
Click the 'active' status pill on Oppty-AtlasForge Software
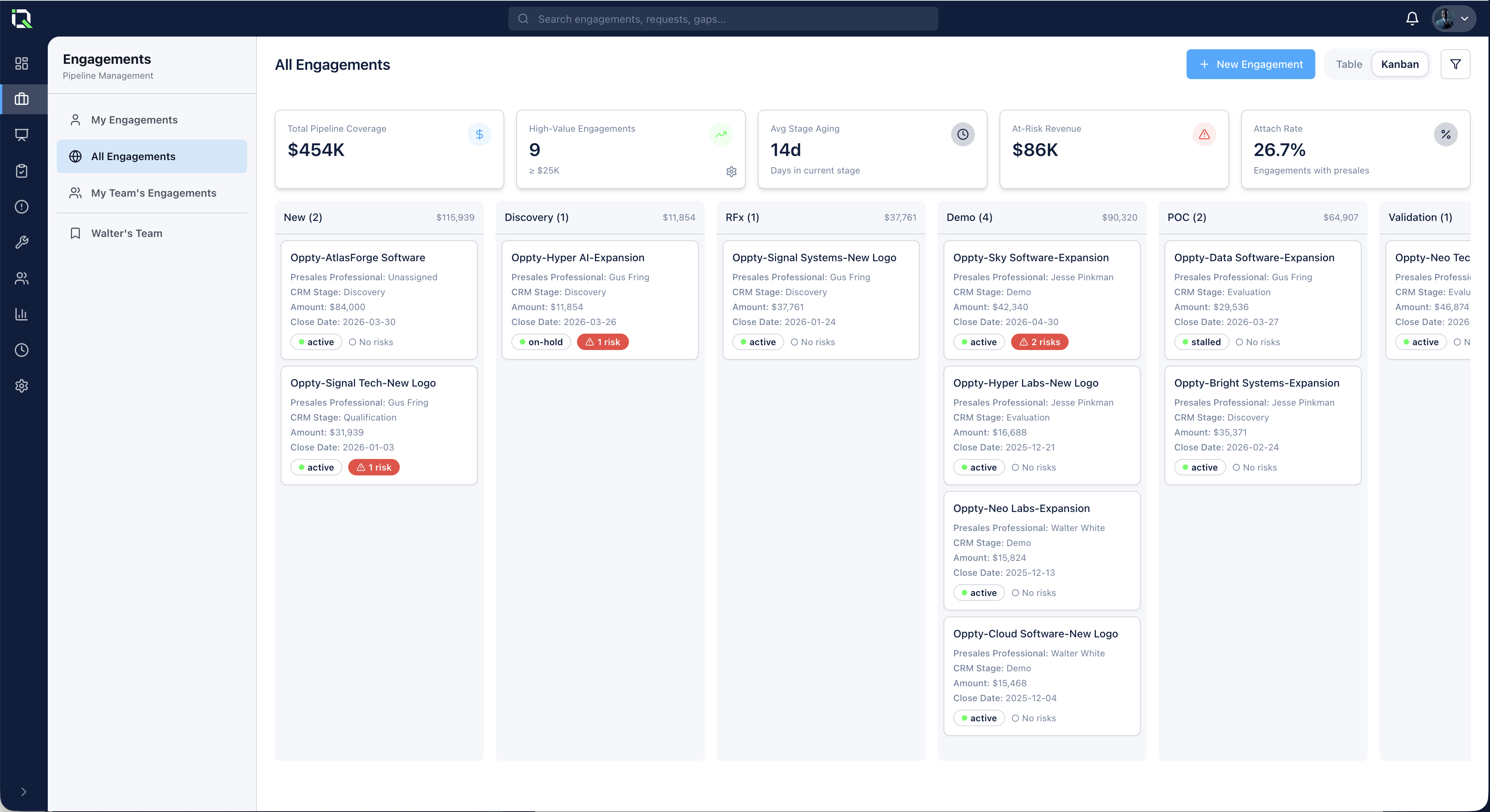tap(316, 342)
